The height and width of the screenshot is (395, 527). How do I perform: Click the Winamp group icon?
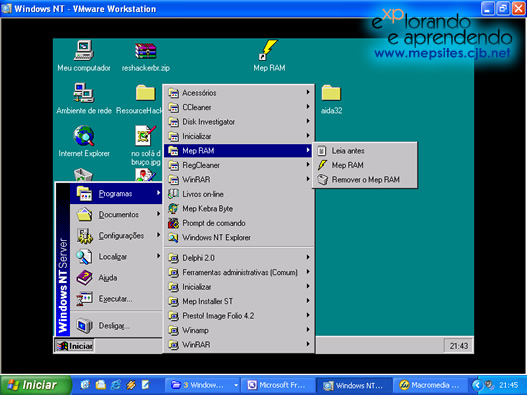tap(173, 330)
